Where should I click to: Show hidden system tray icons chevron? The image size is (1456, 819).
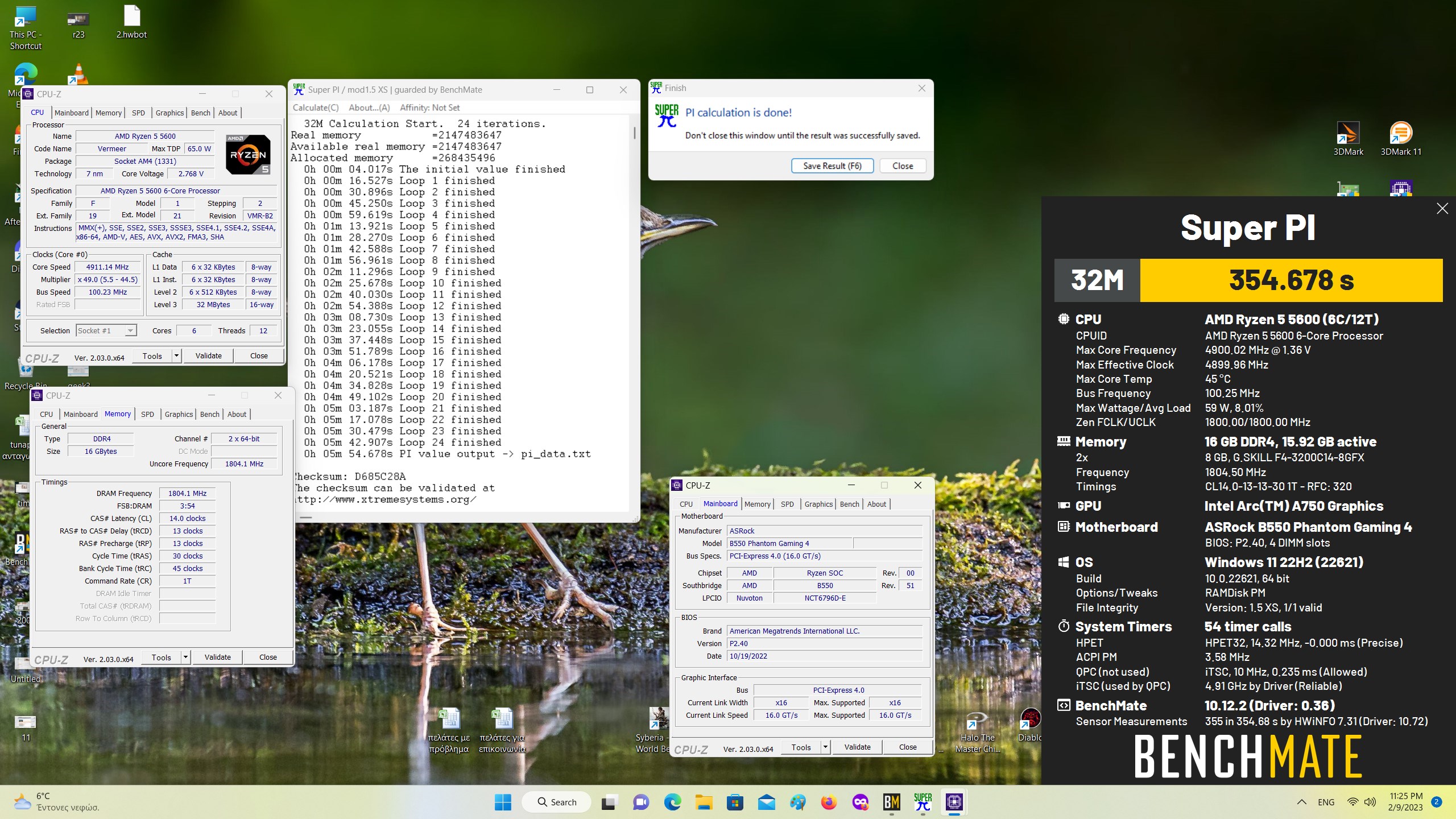(x=1301, y=802)
